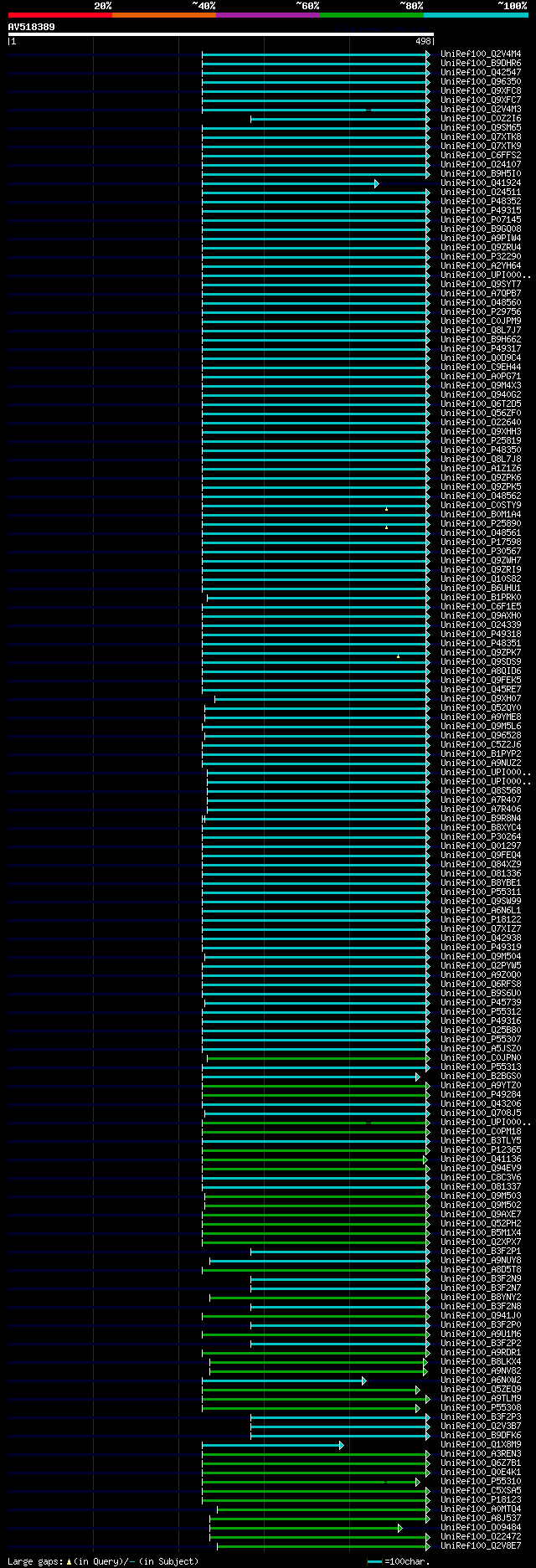Click the short alignment bar for UniRef100_A6N0W2
536x1568 pixels.
coord(284,1380)
